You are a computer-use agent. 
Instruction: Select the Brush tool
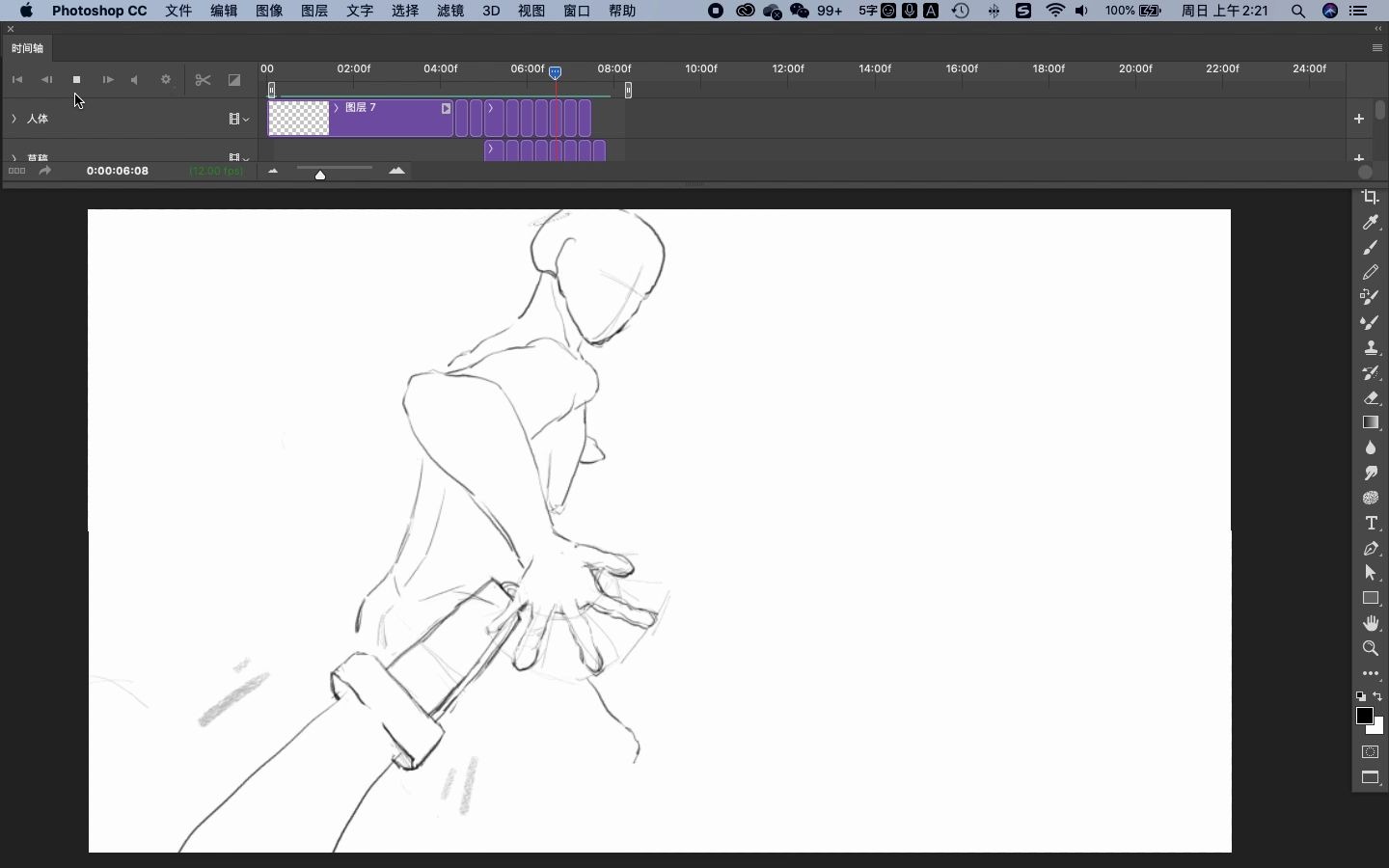(1371, 248)
